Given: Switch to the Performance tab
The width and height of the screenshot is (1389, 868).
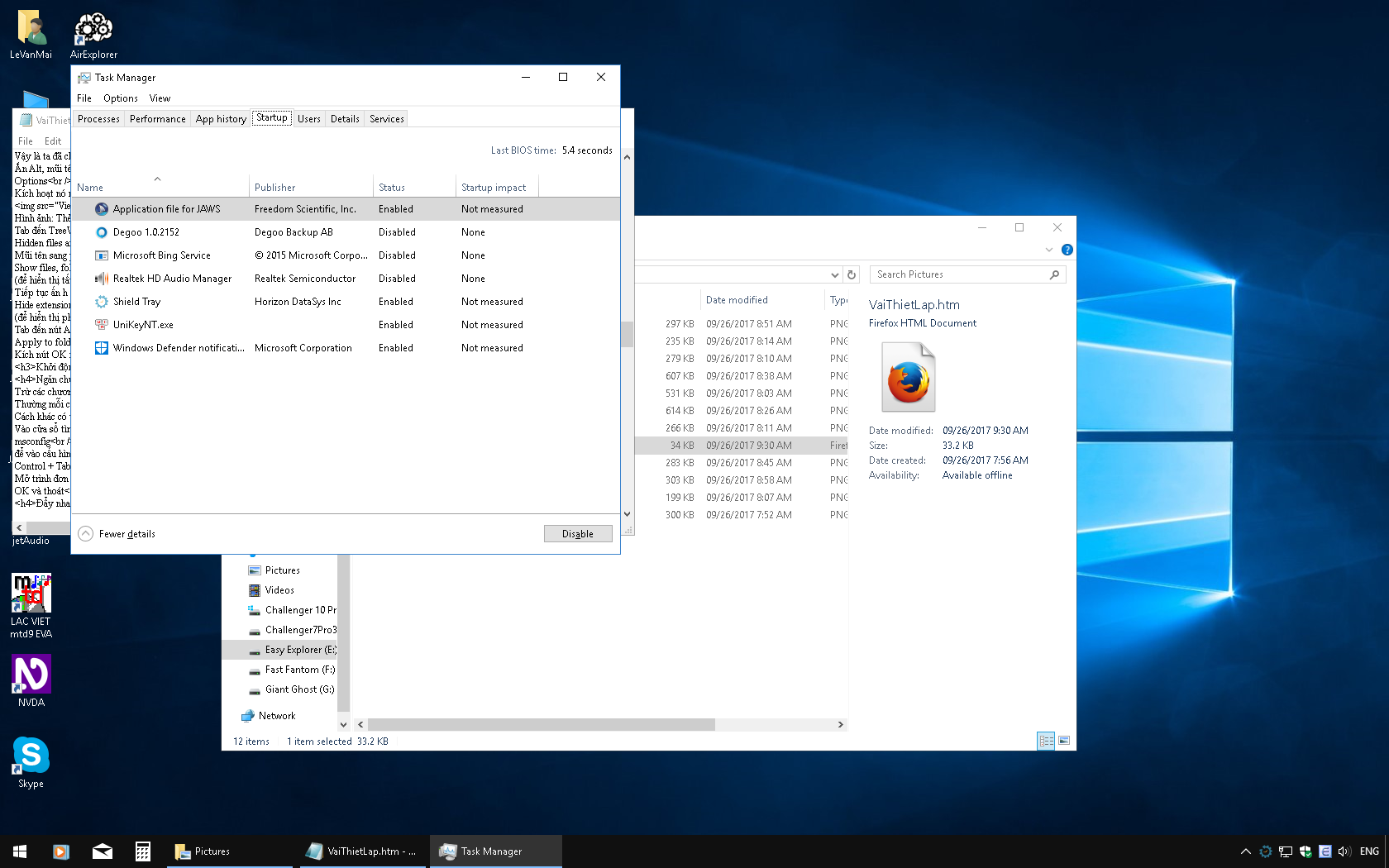Looking at the screenshot, I should pyautogui.click(x=157, y=119).
